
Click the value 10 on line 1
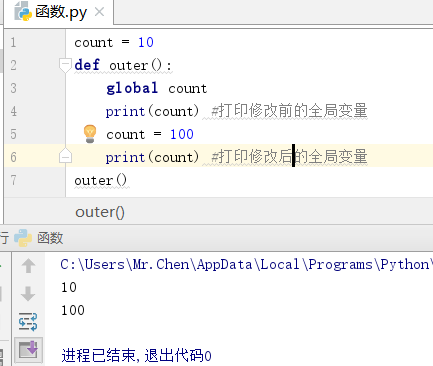tap(146, 42)
